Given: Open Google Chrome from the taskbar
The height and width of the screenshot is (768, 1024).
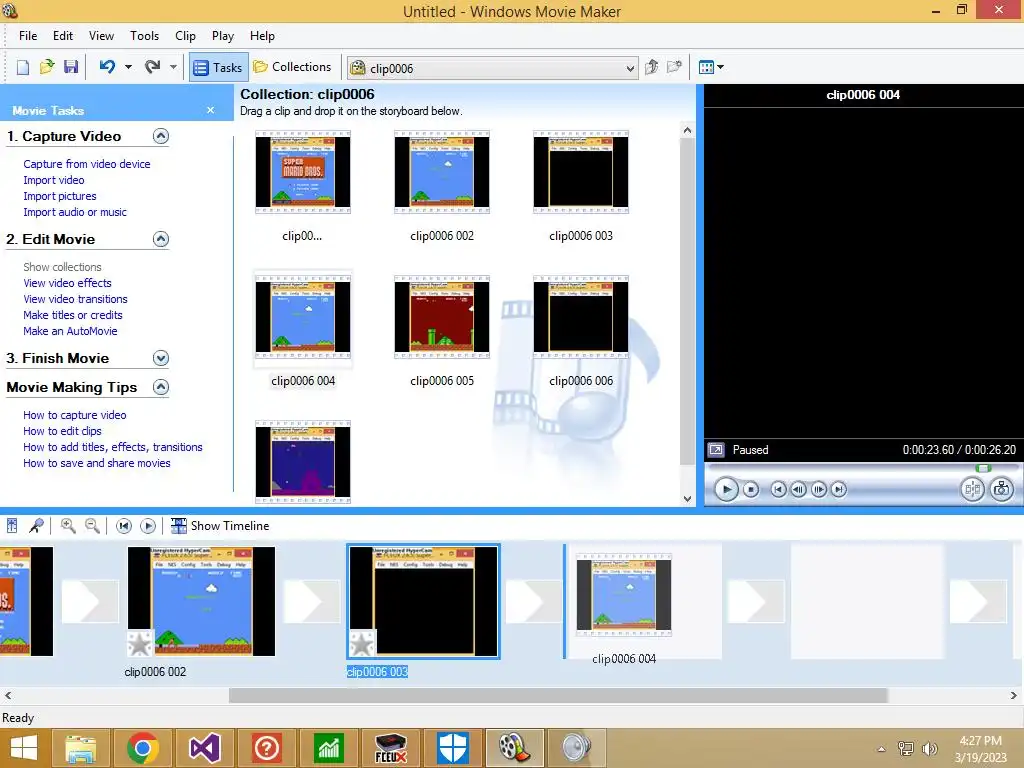Looking at the screenshot, I should pos(142,748).
